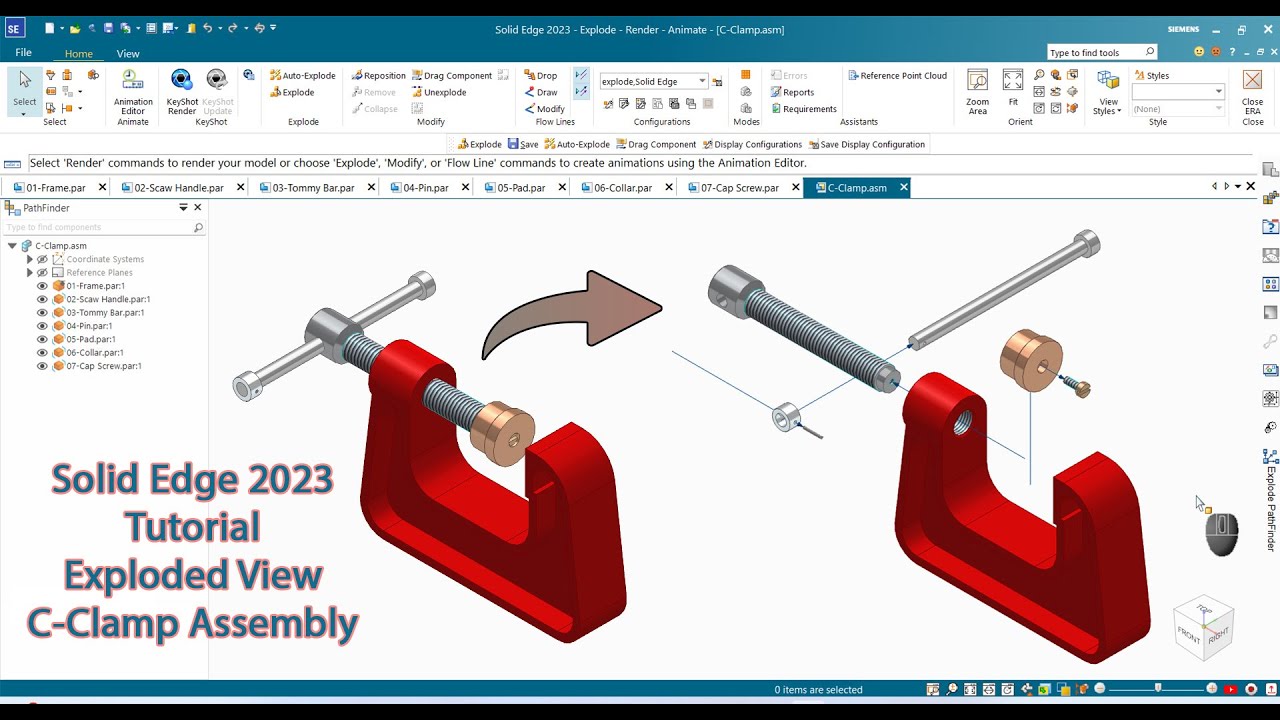The height and width of the screenshot is (720, 1280).
Task: Switch to the 05-Pad.par document tab
Action: pyautogui.click(x=521, y=187)
